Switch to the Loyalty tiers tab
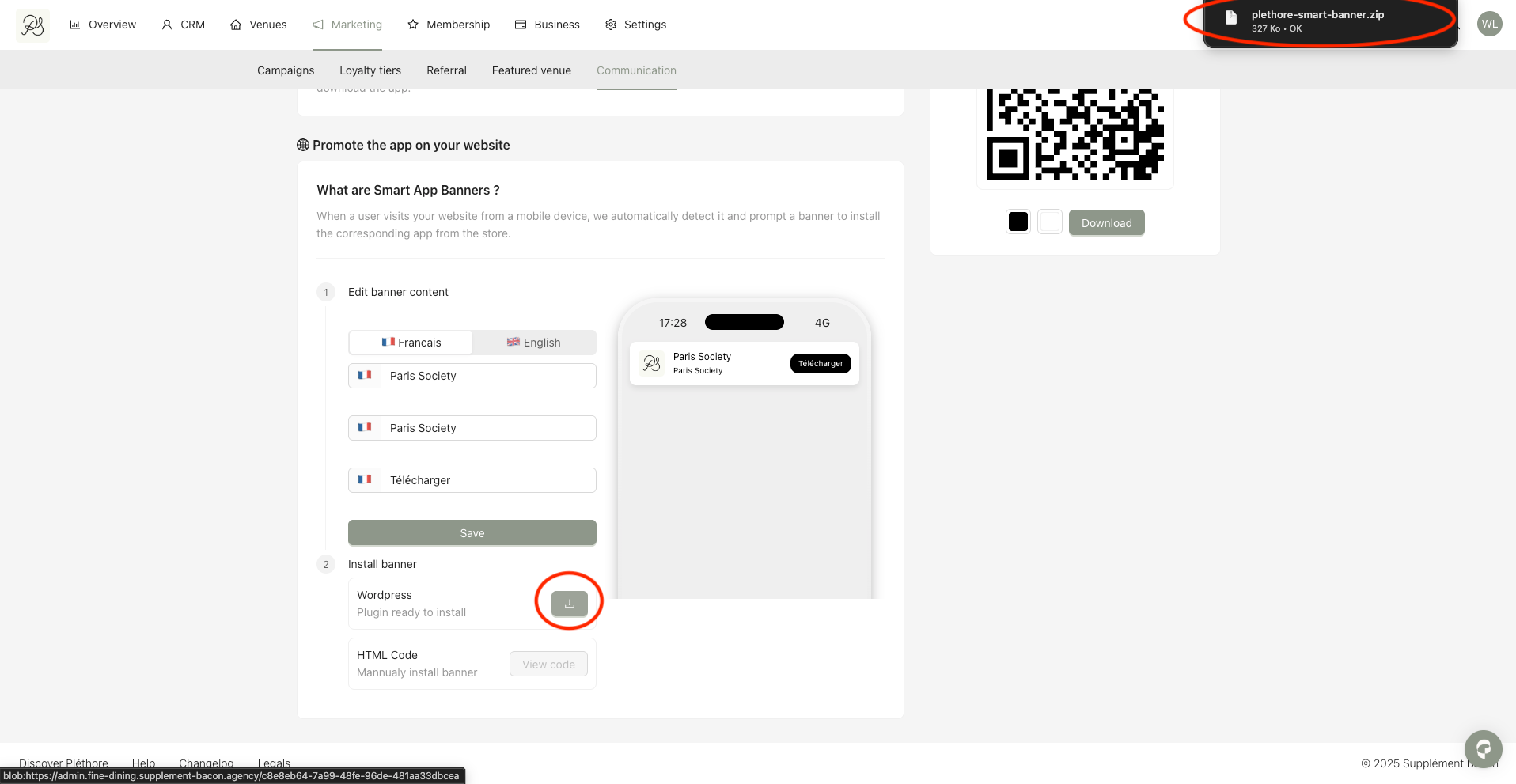The width and height of the screenshot is (1516, 784). [370, 70]
